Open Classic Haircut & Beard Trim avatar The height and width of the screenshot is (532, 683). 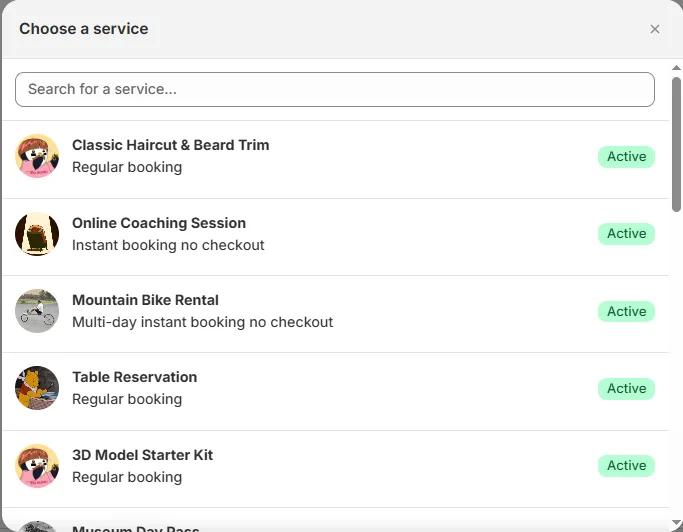point(37,156)
